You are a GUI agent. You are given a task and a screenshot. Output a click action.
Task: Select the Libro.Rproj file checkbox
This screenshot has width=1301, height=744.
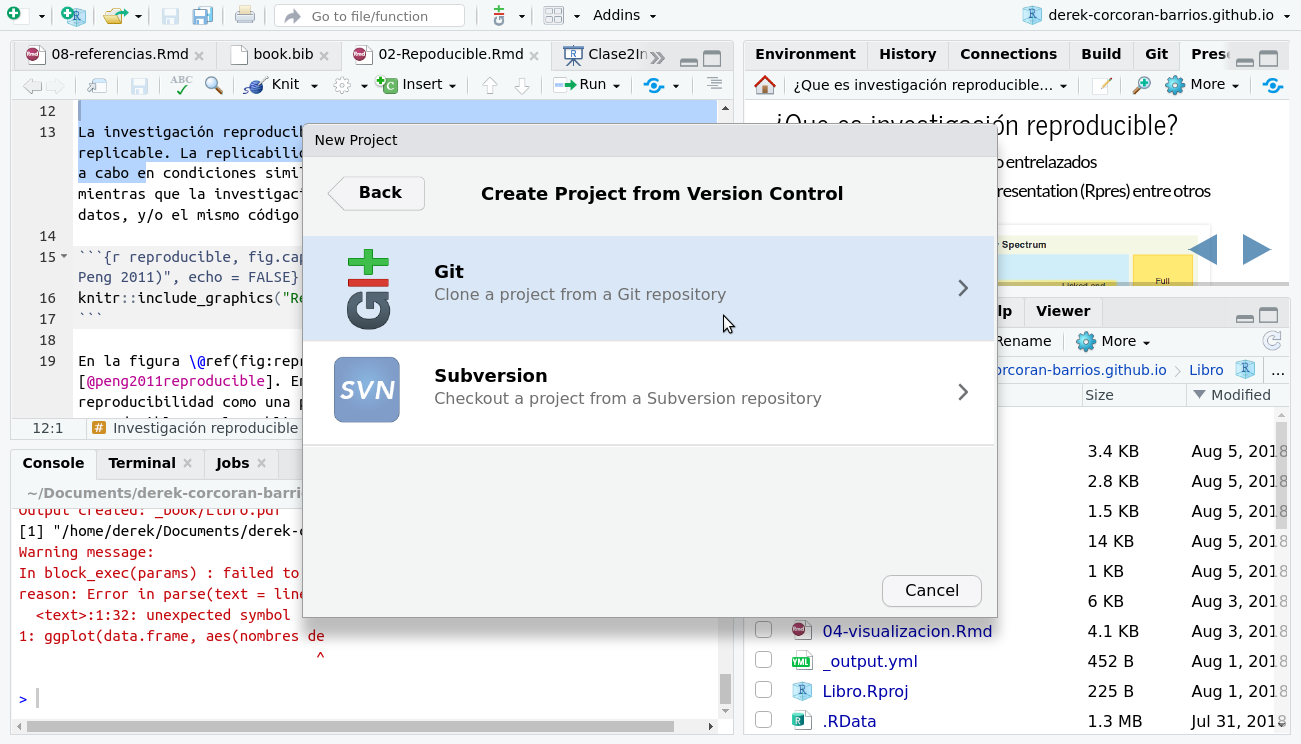(764, 691)
